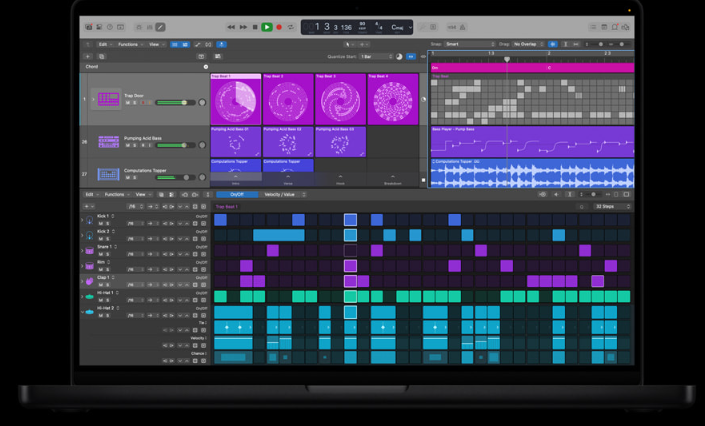The width and height of the screenshot is (705, 426).
Task: Open the Functions menu in tracks area
Action: coord(129,44)
